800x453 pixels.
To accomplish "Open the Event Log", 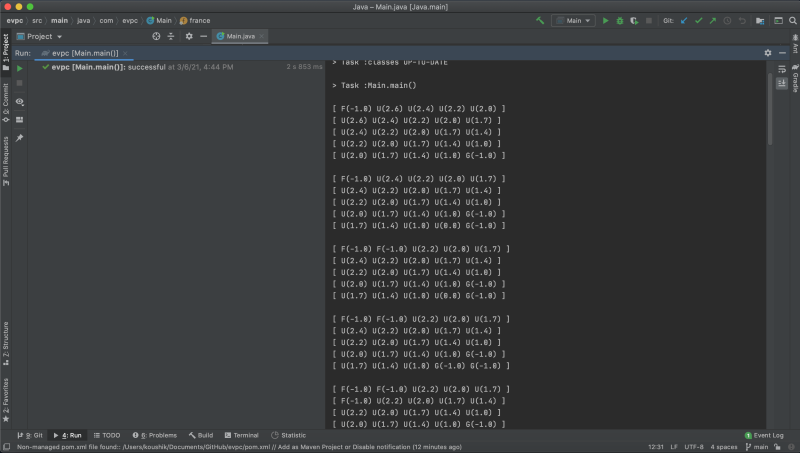I will [764, 435].
